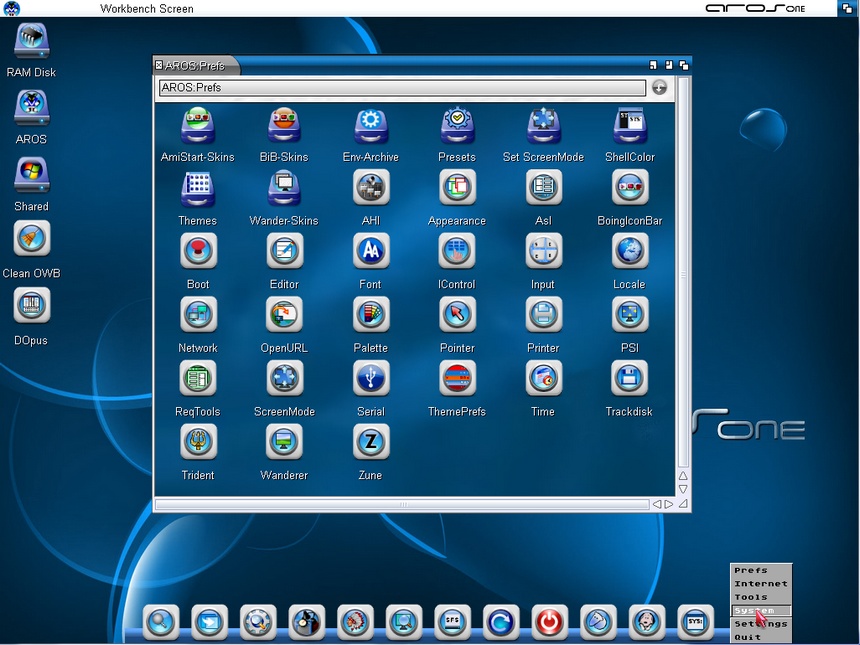Open the Zune preferences icon
860x645 pixels.
point(371,442)
